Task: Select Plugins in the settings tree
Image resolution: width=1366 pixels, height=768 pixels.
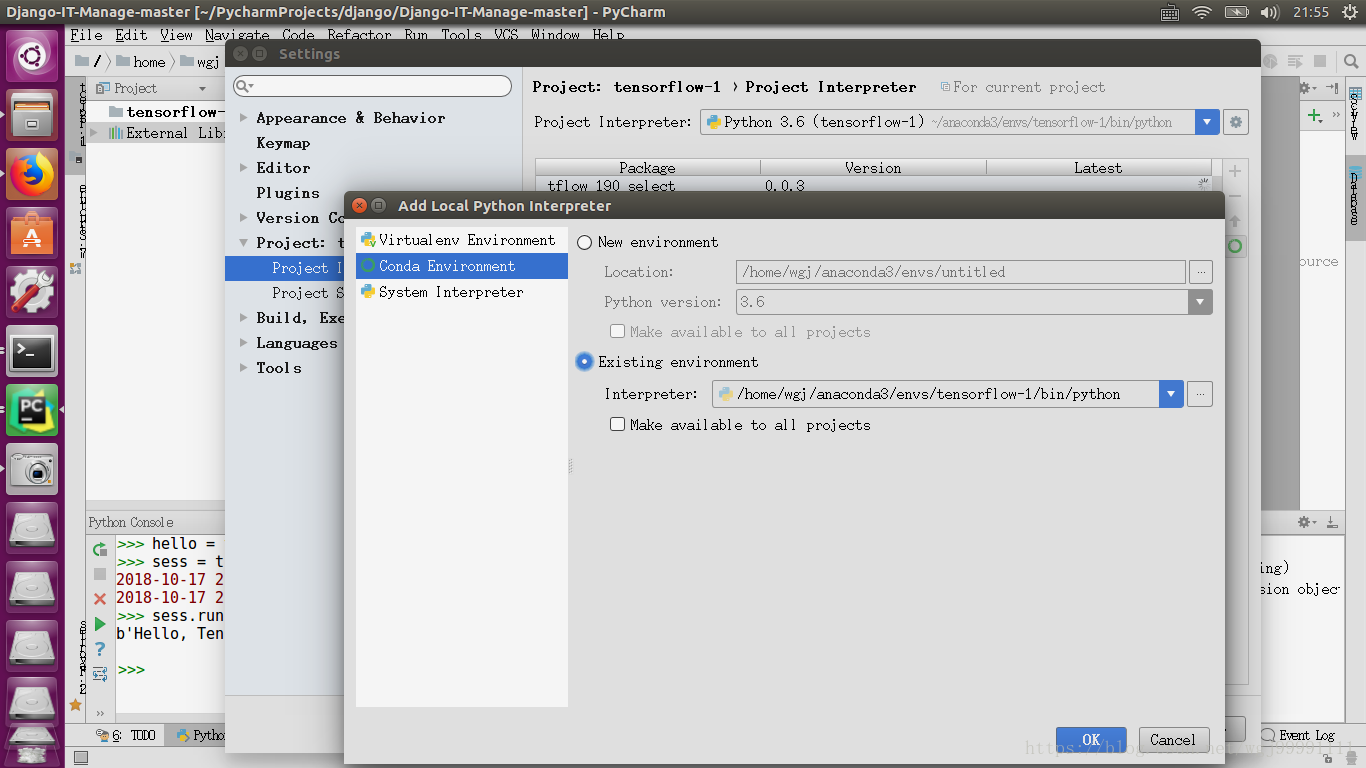Action: tap(288, 193)
